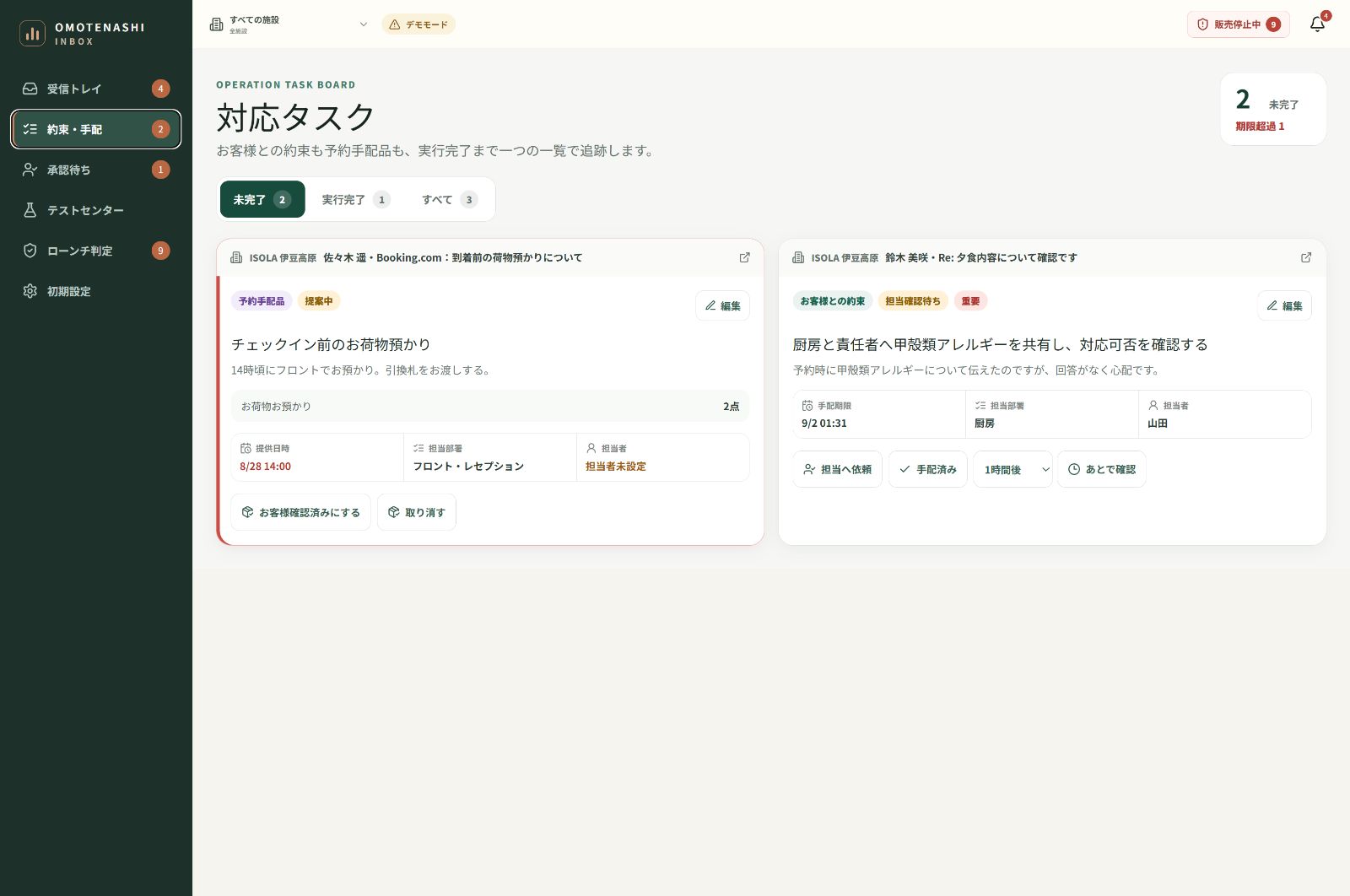The width and height of the screenshot is (1350, 896).
Task: Click the person icon beside 山田's 担当者 label
Action: tap(1153, 405)
